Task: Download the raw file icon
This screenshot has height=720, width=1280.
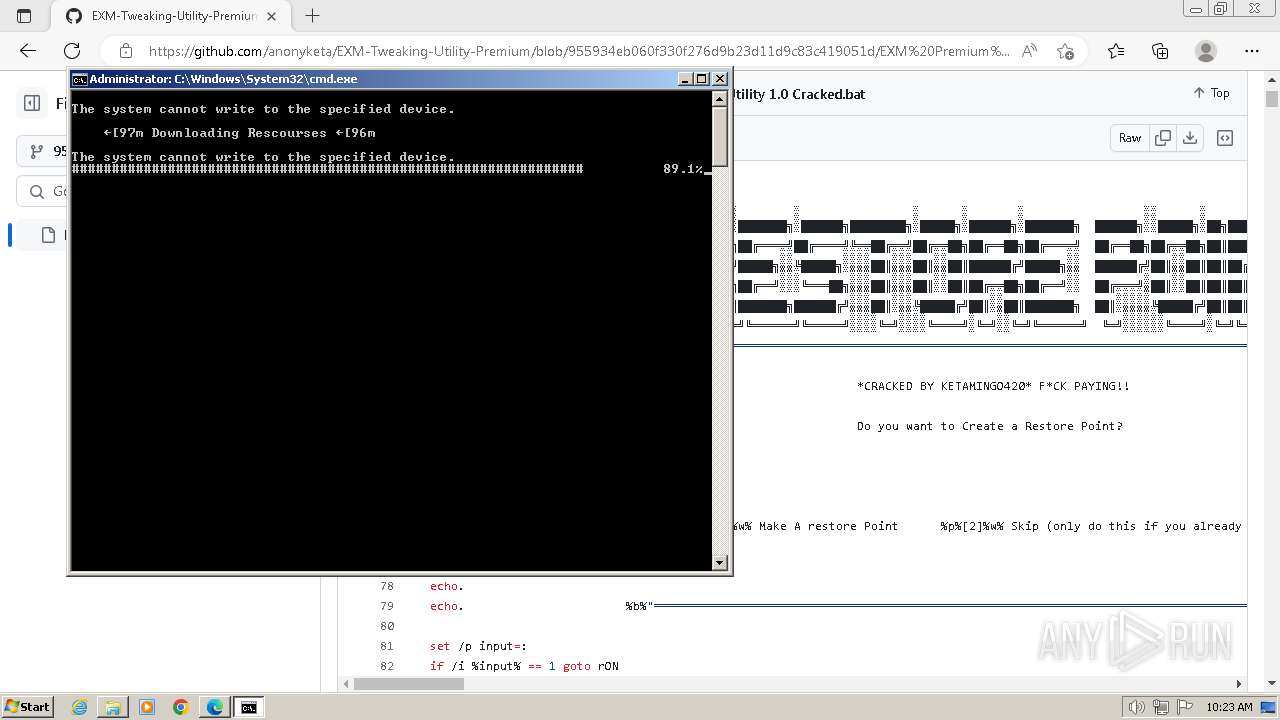Action: coord(1190,138)
